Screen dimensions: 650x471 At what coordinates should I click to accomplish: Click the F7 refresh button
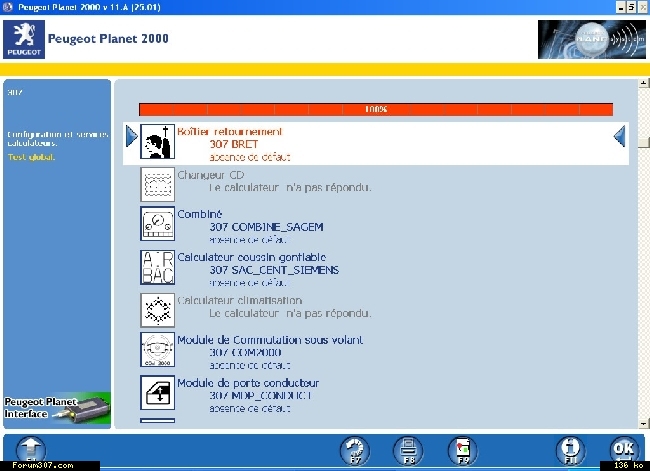(x=355, y=450)
